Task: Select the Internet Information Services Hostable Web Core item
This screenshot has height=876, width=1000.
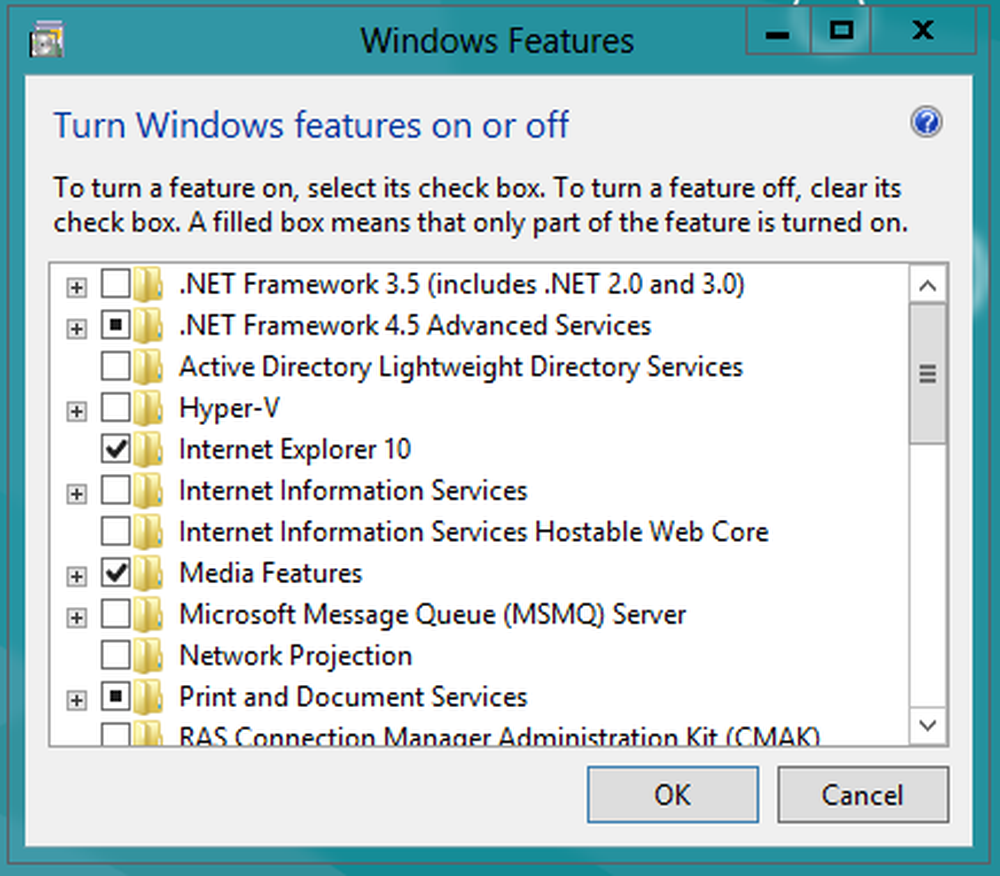Action: 473,532
